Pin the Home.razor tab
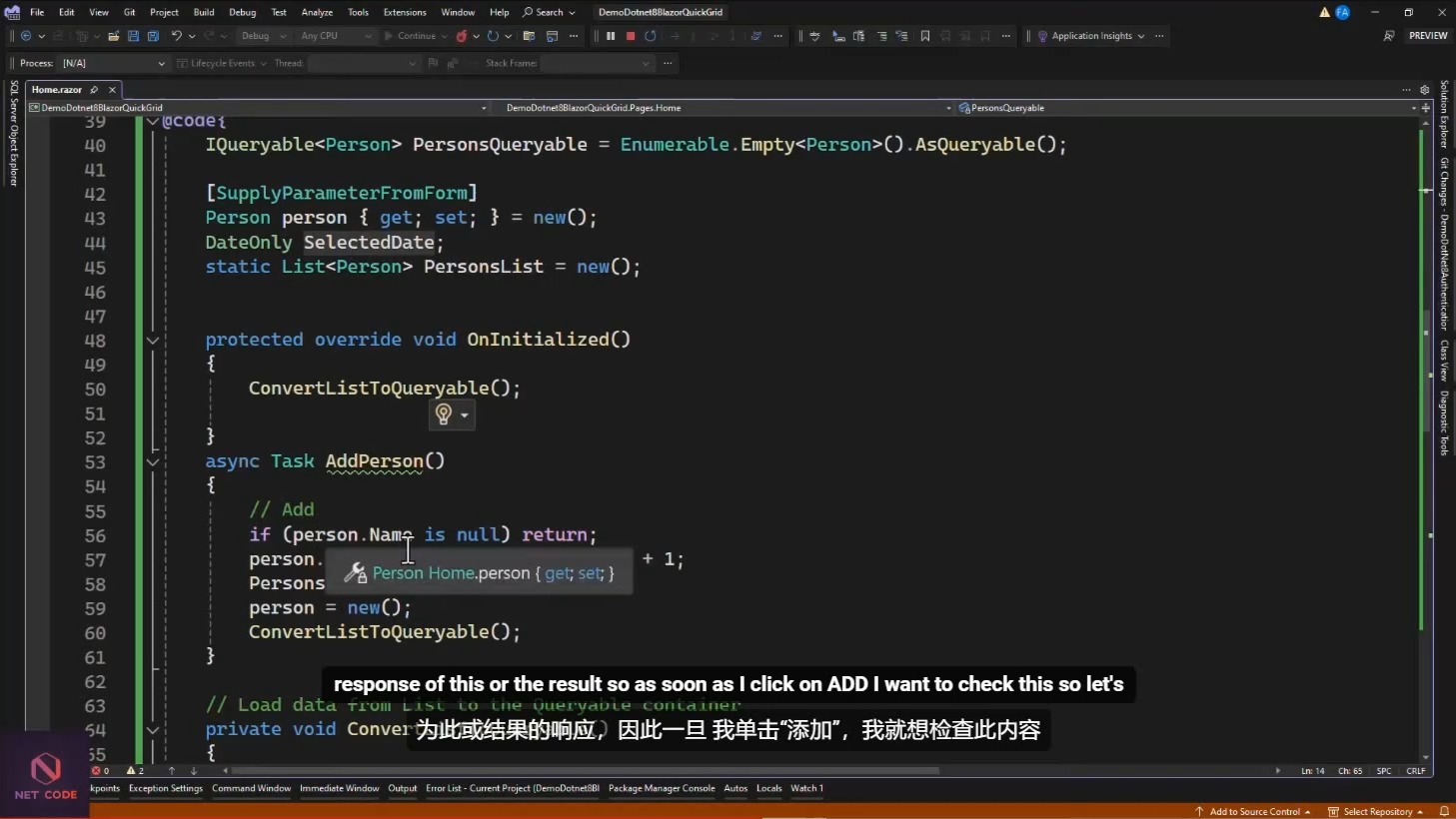Screen dimensions: 1456x819 [x=94, y=90]
